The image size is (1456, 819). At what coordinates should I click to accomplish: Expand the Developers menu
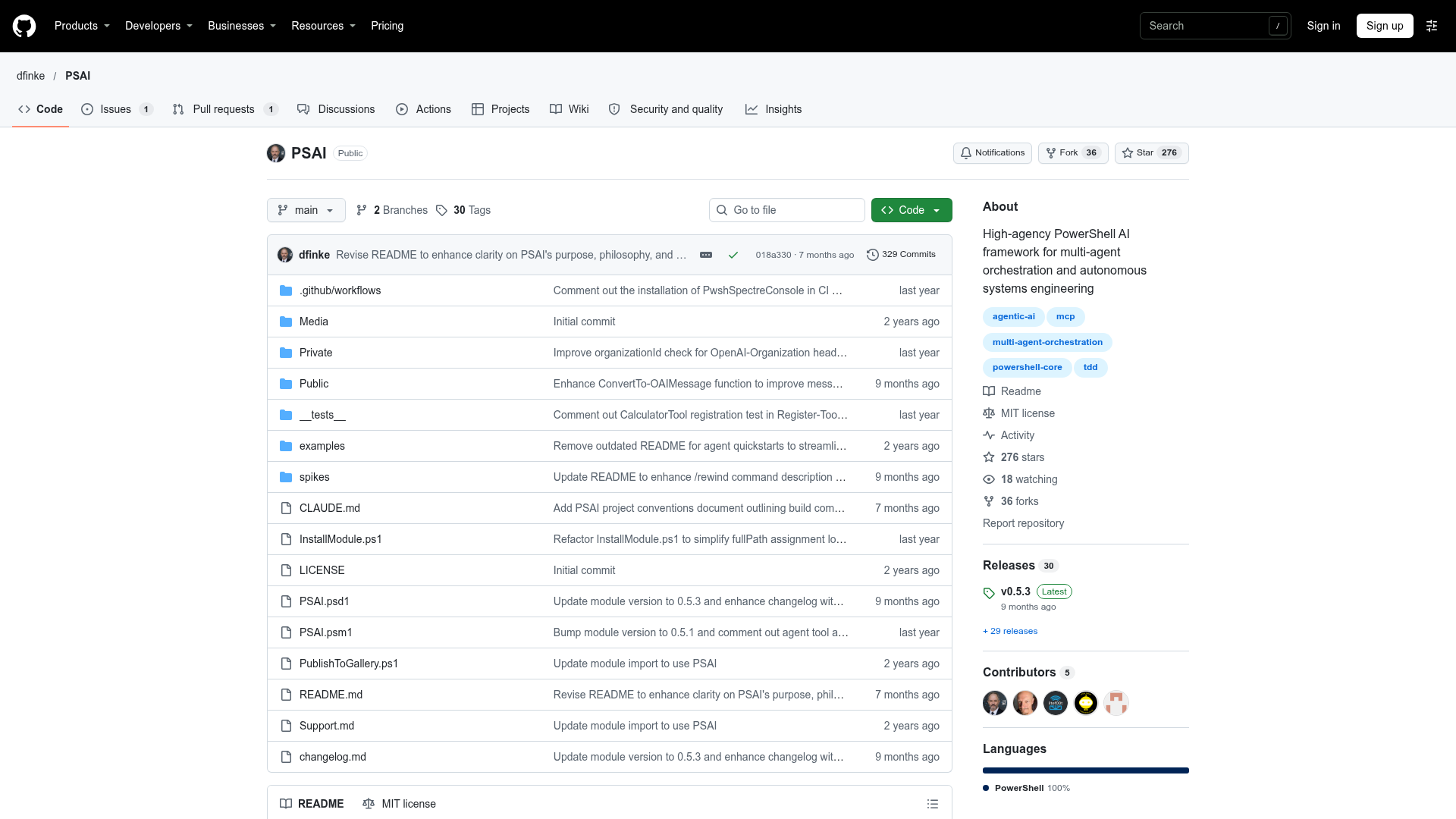[158, 26]
